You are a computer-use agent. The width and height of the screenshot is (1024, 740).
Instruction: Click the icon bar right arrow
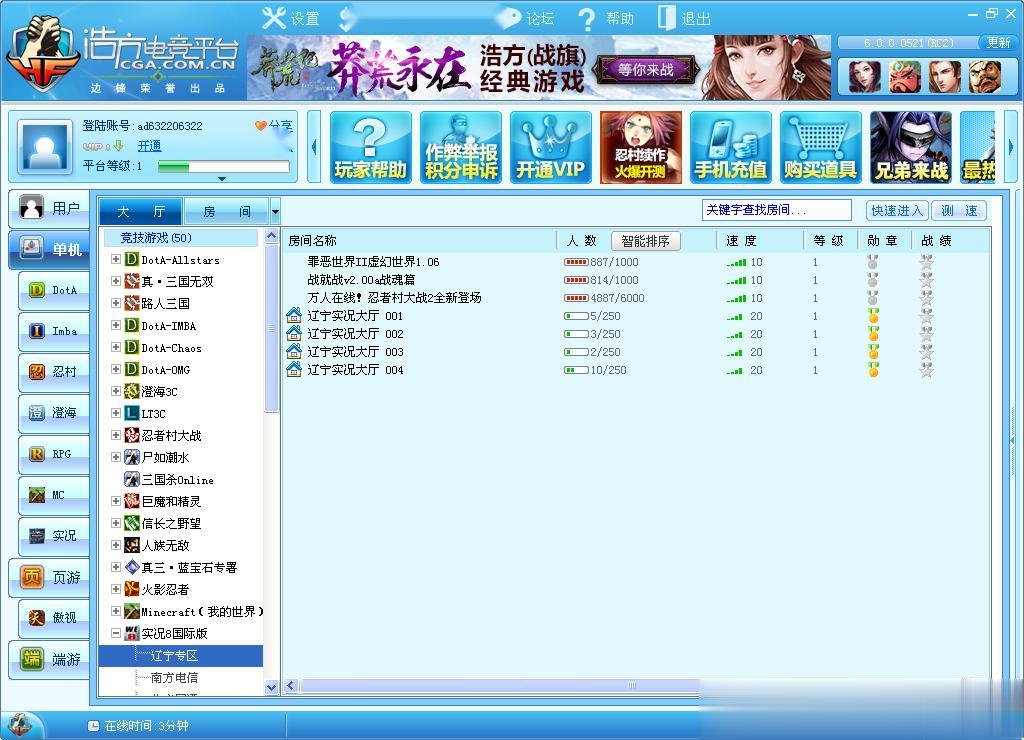click(1011, 147)
